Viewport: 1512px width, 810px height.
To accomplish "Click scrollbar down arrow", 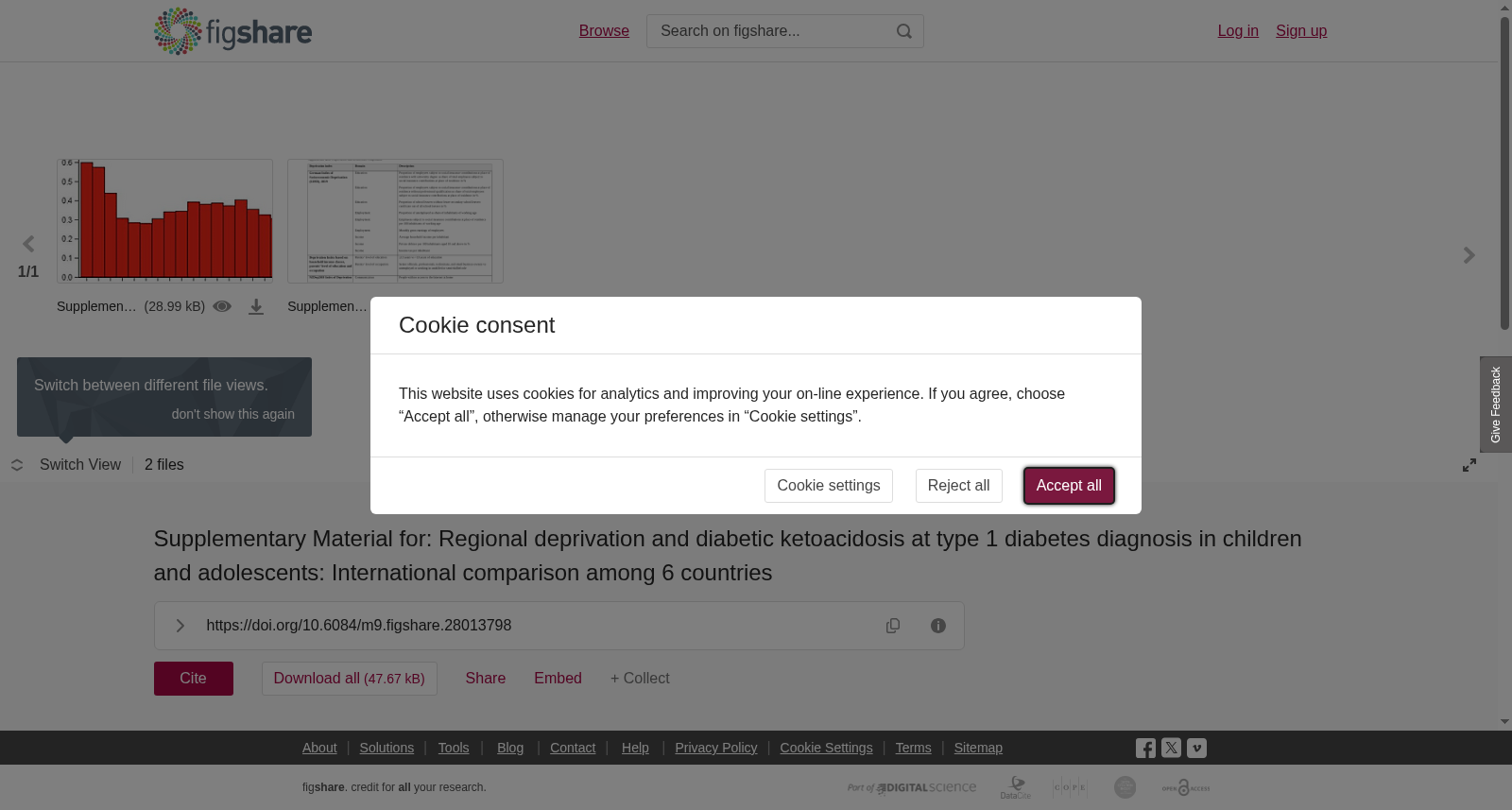I will (x=1504, y=722).
